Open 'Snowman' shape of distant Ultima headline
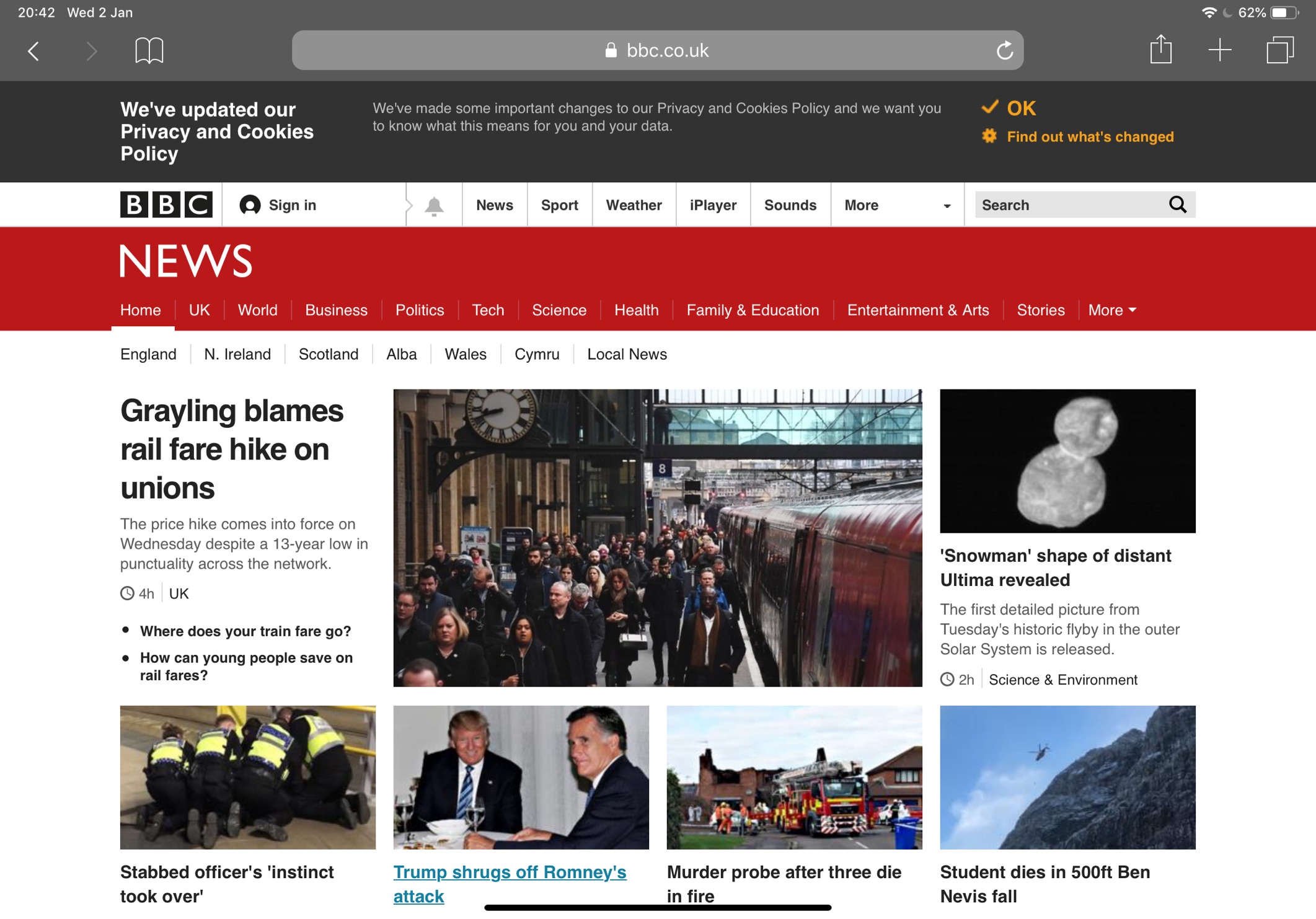Screen dimensions: 1316x919 1056,567
